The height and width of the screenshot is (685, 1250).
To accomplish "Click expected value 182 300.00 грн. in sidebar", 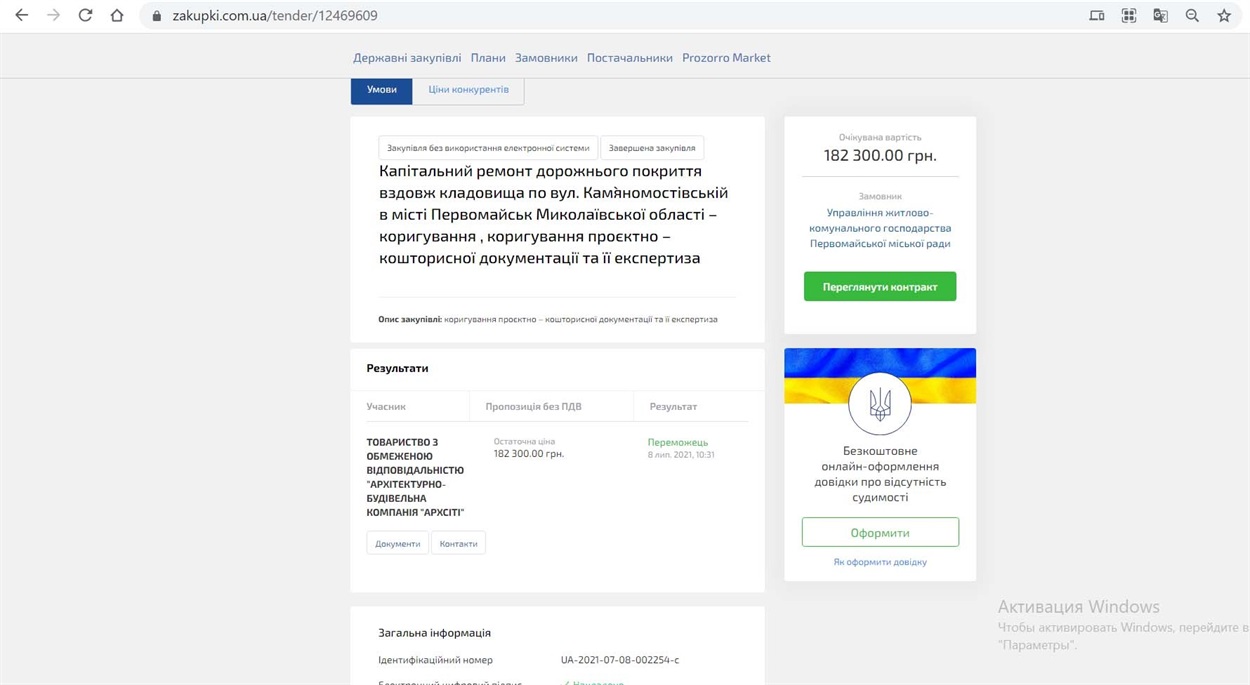I will [880, 156].
